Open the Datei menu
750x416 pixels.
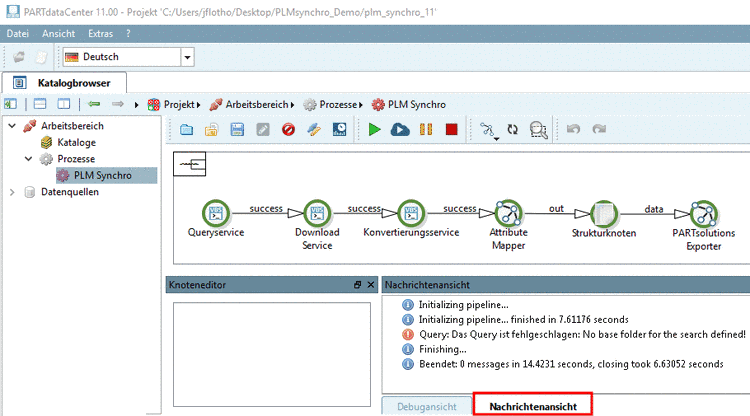pos(18,33)
